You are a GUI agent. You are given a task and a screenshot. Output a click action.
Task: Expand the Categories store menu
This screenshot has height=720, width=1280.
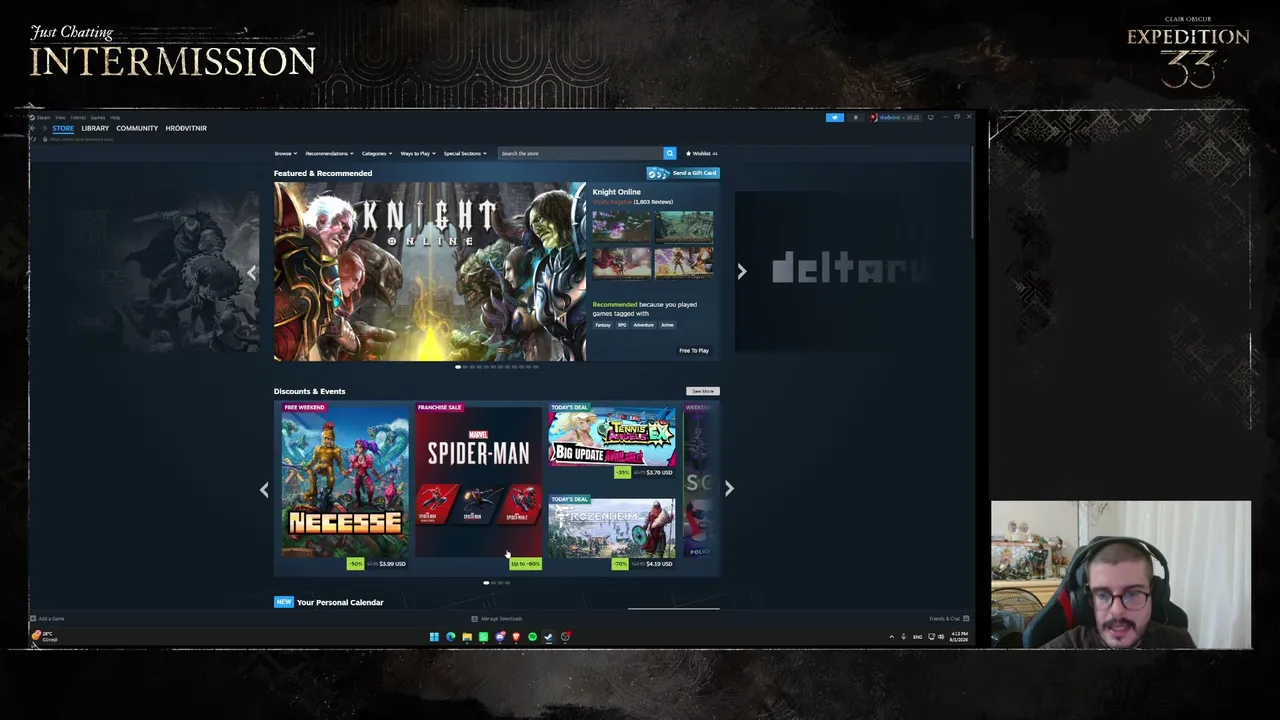[376, 153]
